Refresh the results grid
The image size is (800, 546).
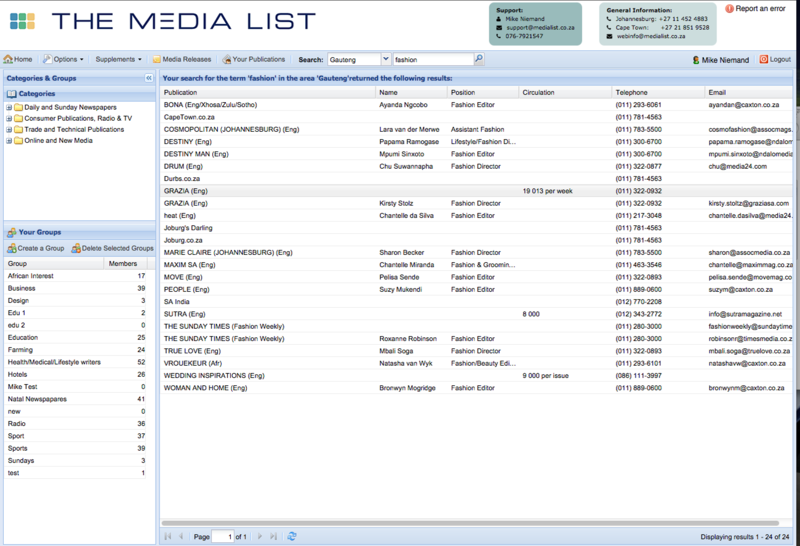pos(292,536)
